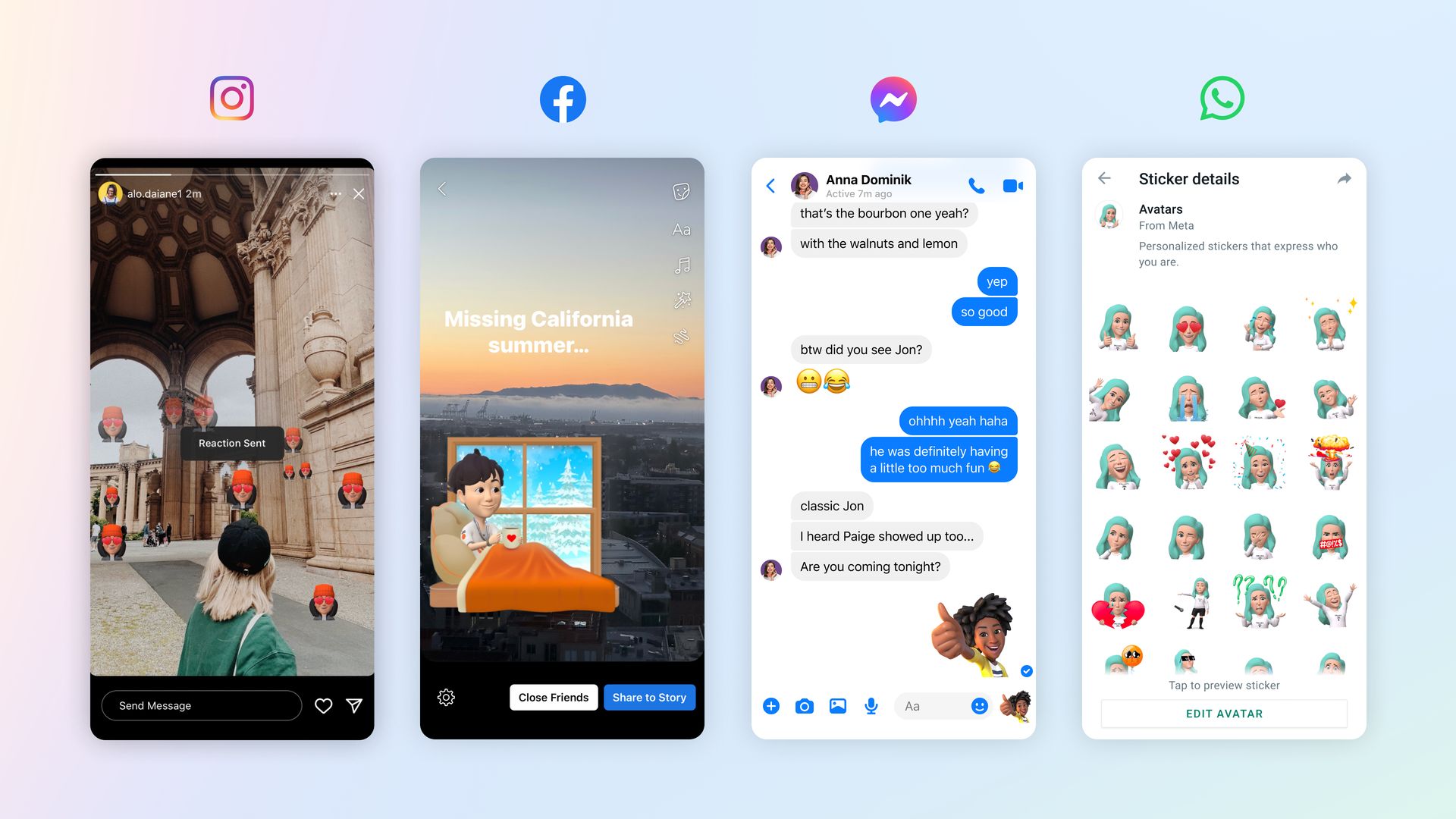Select the Send Message input field on Instagram
This screenshot has width=1456, height=819.
tap(200, 705)
